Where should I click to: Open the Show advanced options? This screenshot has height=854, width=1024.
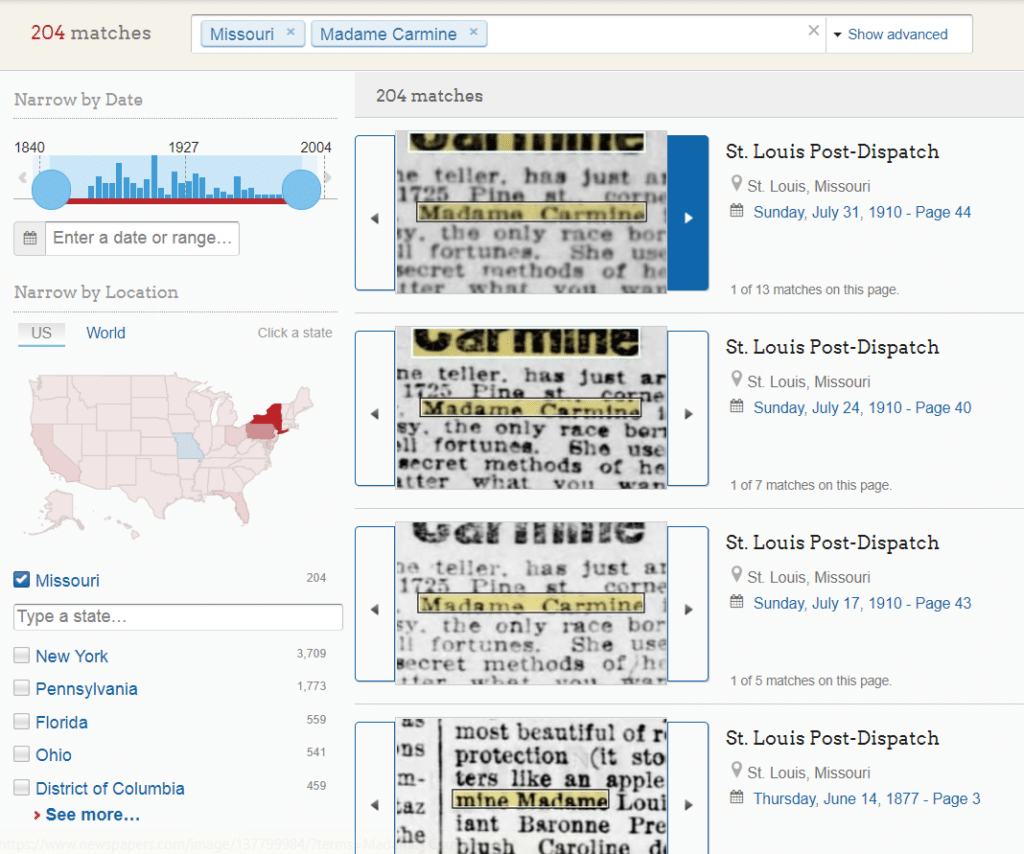tap(897, 34)
